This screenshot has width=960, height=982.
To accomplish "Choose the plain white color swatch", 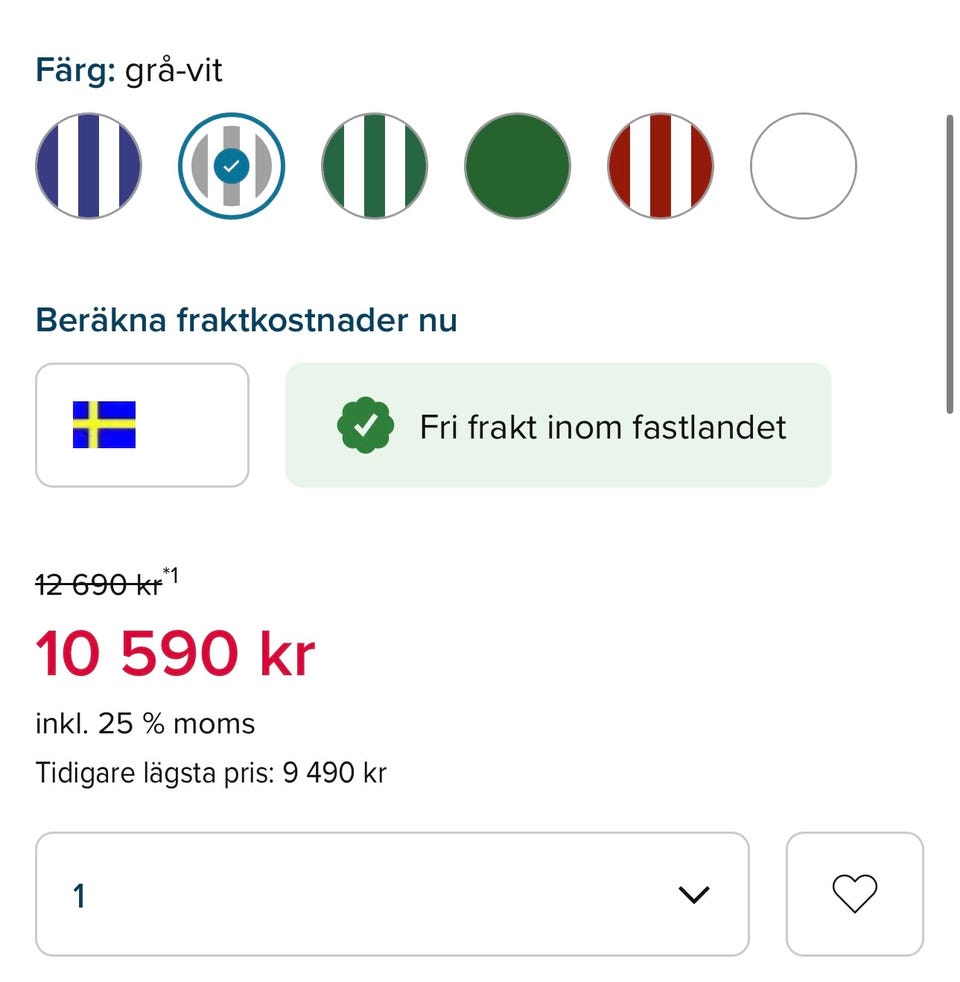I will coord(803,166).
